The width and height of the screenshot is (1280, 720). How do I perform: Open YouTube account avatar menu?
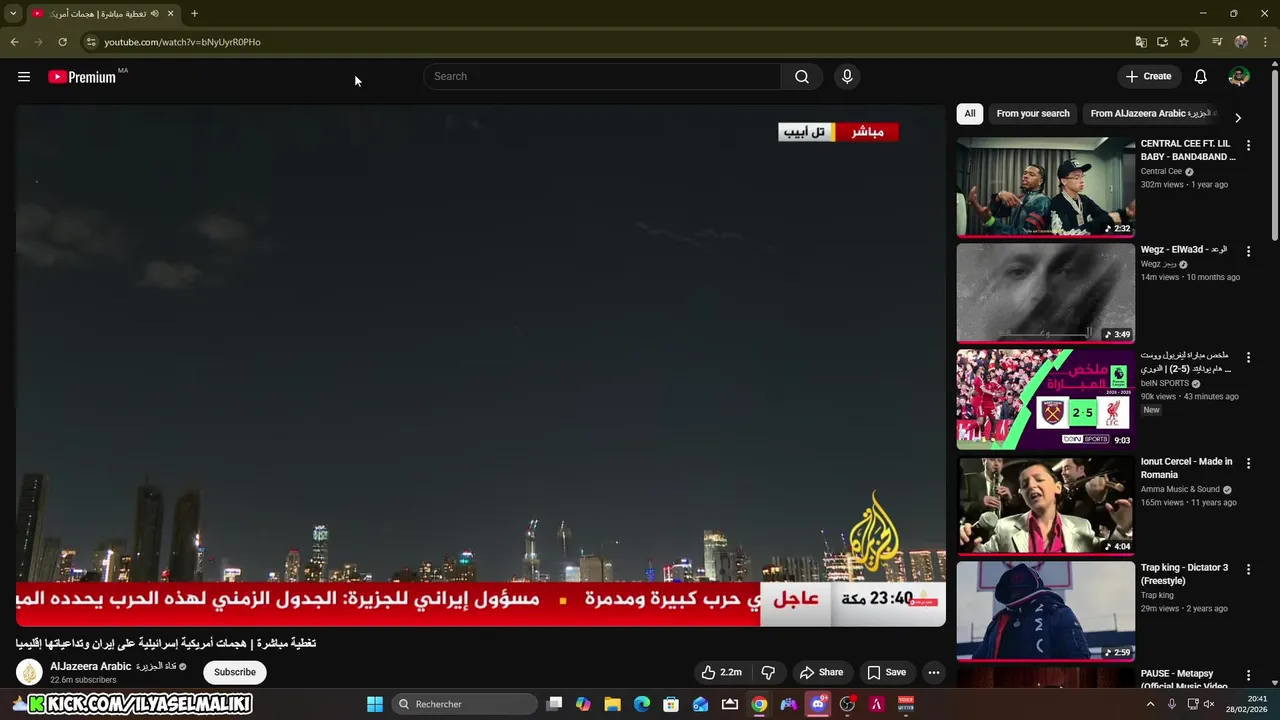click(x=1238, y=77)
